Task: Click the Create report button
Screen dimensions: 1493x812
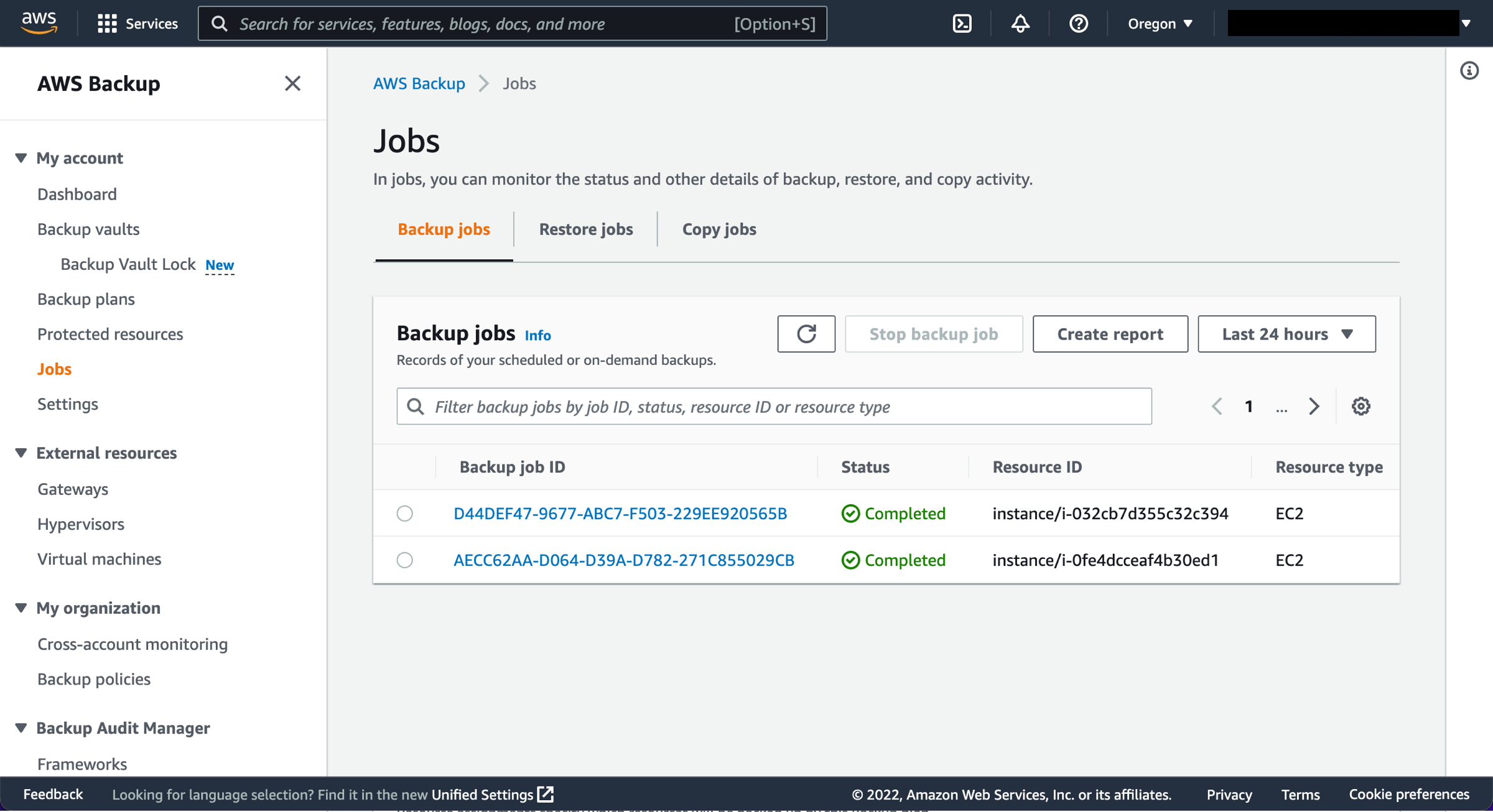Action: pyautogui.click(x=1110, y=334)
